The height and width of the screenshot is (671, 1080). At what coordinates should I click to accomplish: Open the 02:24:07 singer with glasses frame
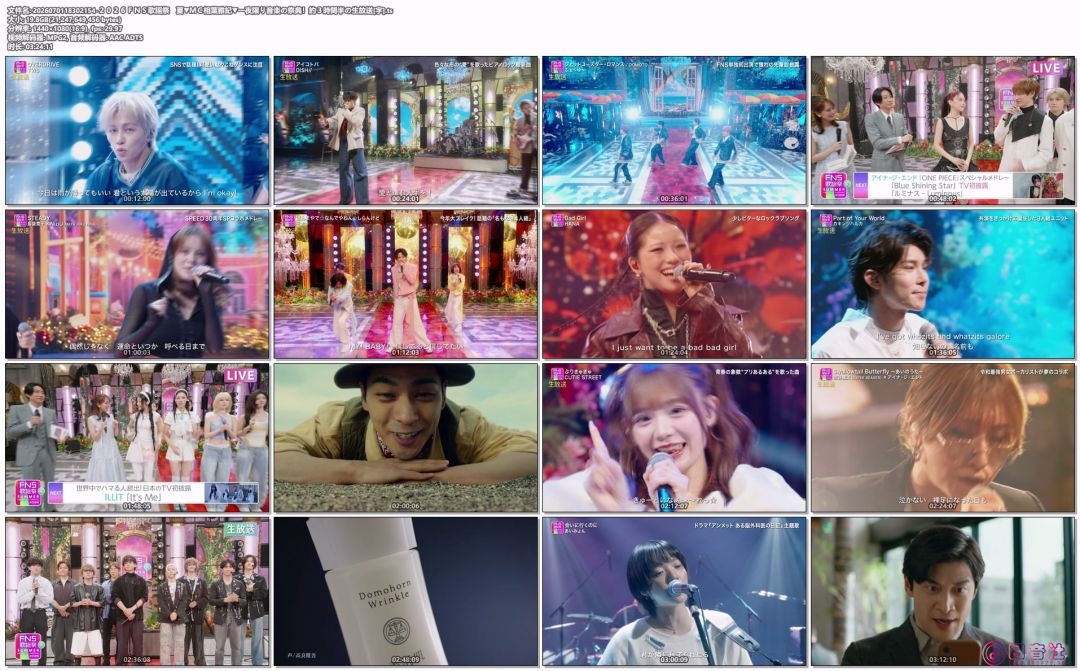click(x=943, y=438)
